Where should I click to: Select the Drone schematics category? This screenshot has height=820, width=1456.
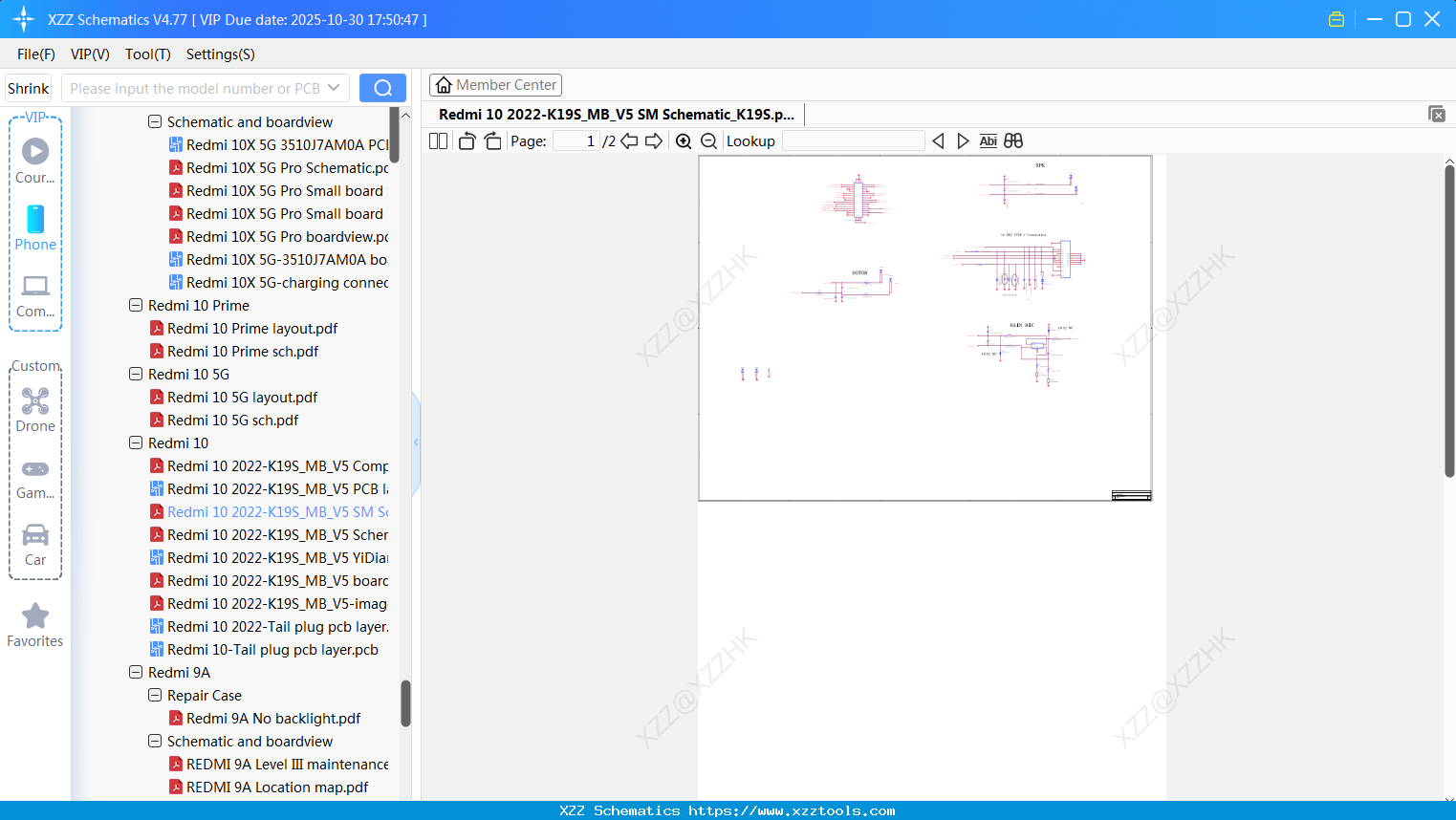point(35,412)
